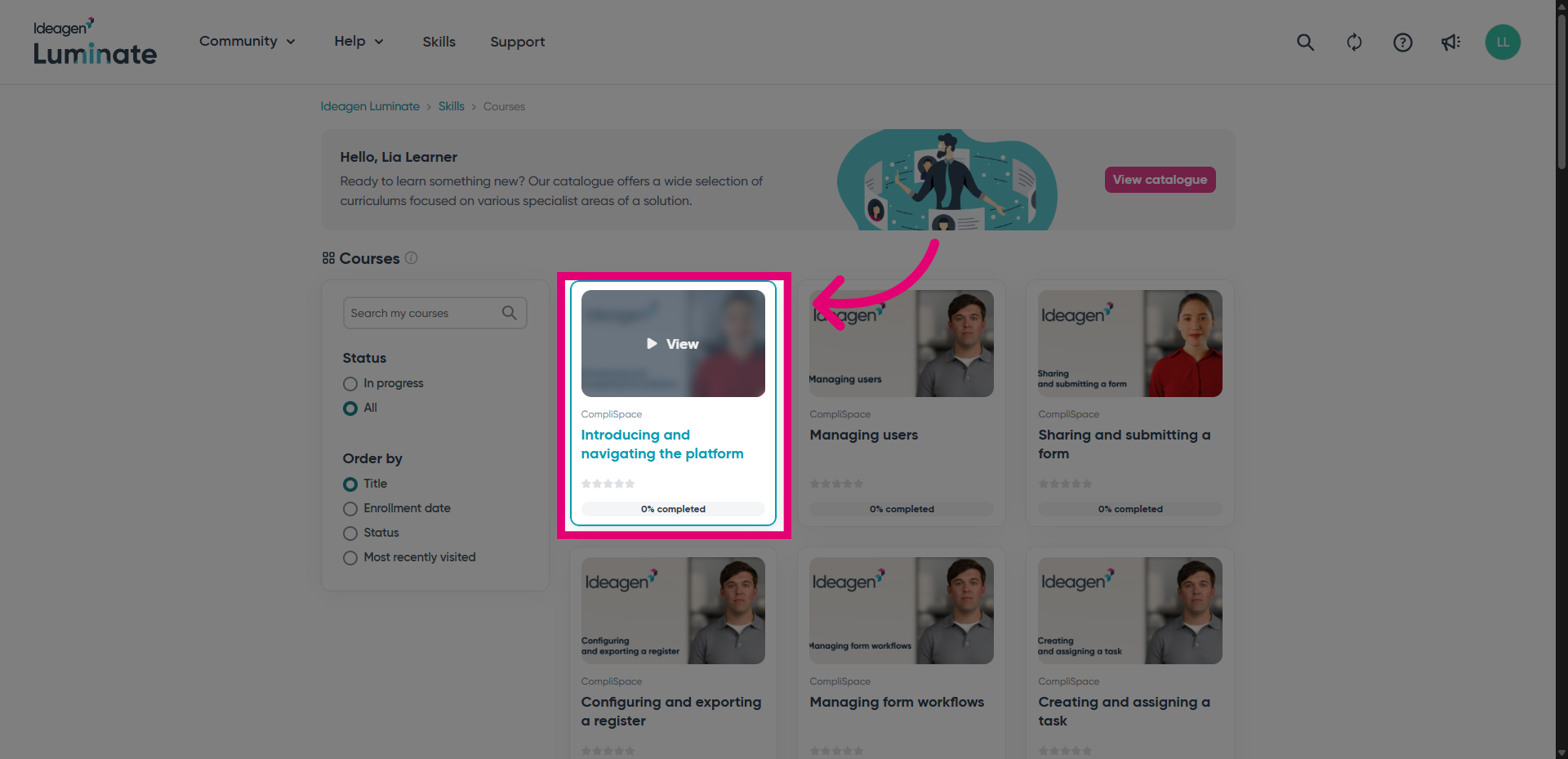This screenshot has height=759, width=1568.
Task: Select the In progress status filter
Action: (350, 384)
